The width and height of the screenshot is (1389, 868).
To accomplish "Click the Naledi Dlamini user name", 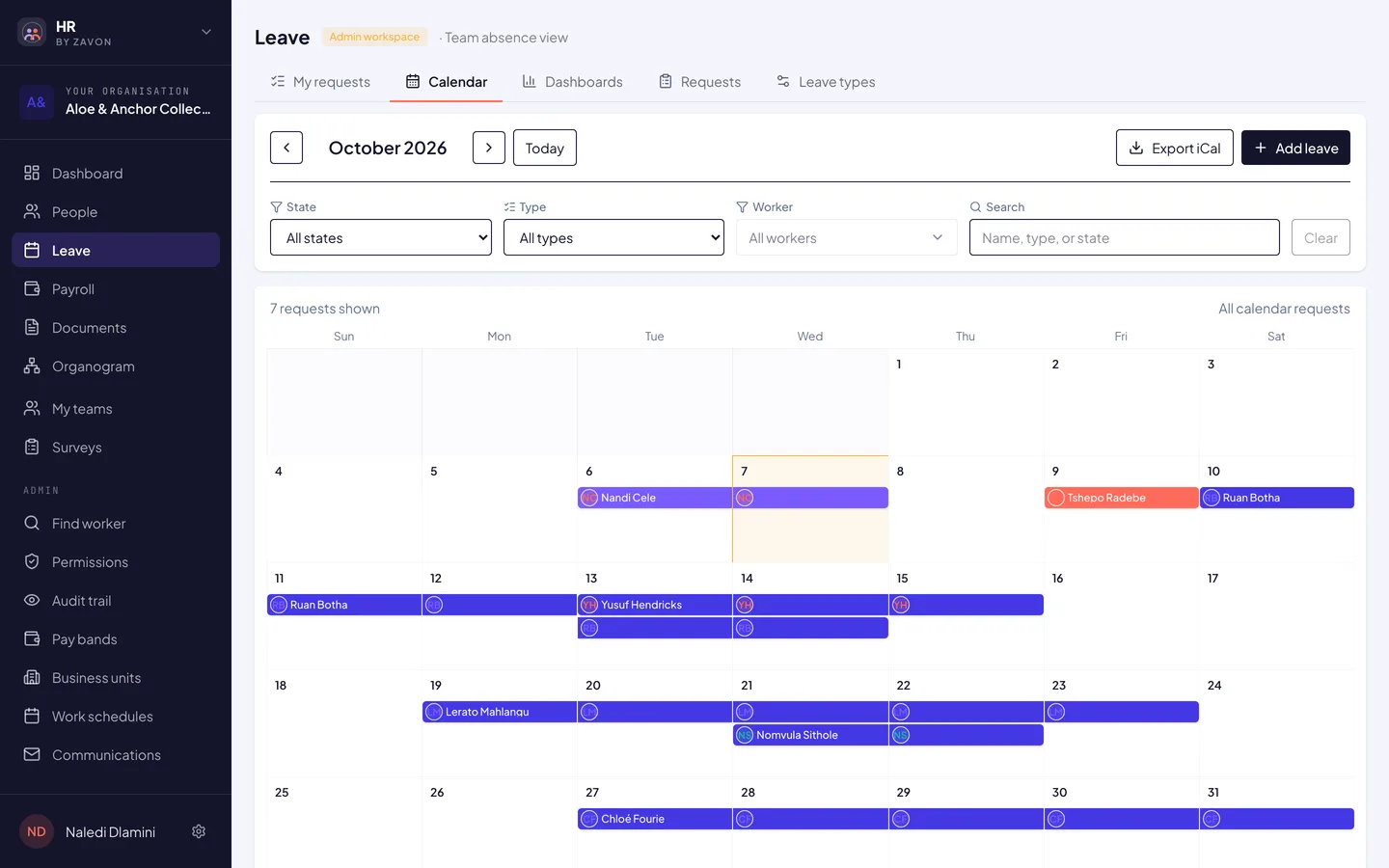I will point(110,831).
